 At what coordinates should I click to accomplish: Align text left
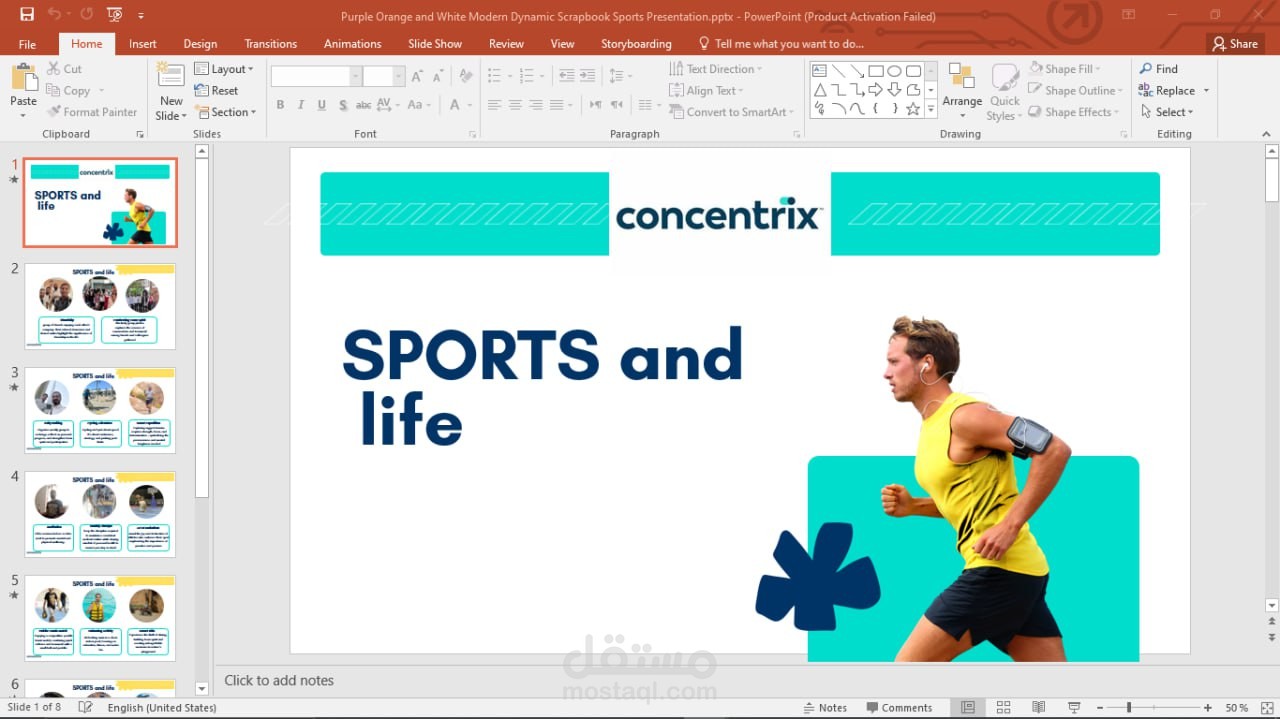(x=494, y=105)
